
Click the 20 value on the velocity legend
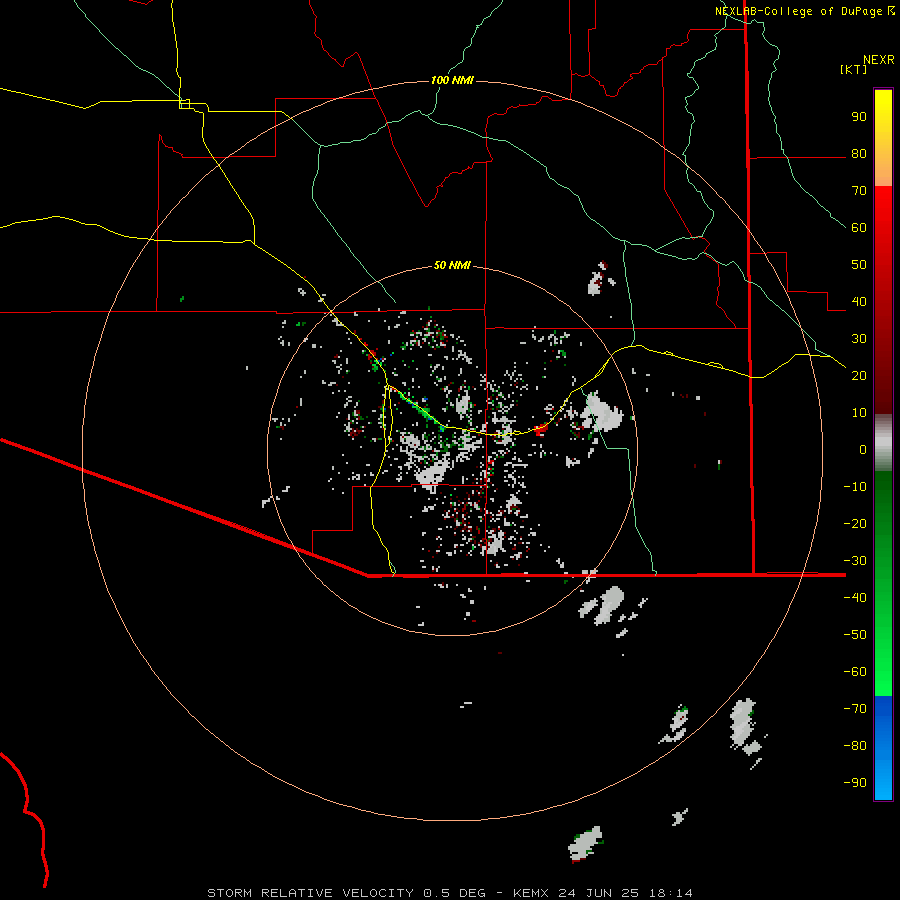(859, 375)
